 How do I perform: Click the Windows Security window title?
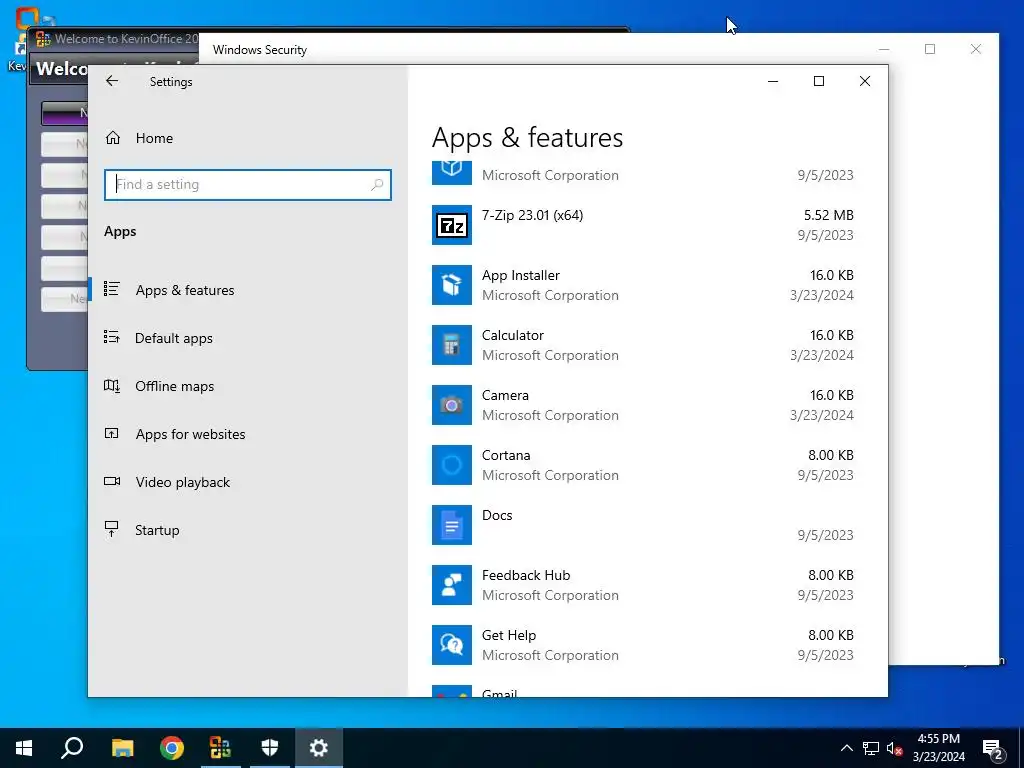point(260,50)
